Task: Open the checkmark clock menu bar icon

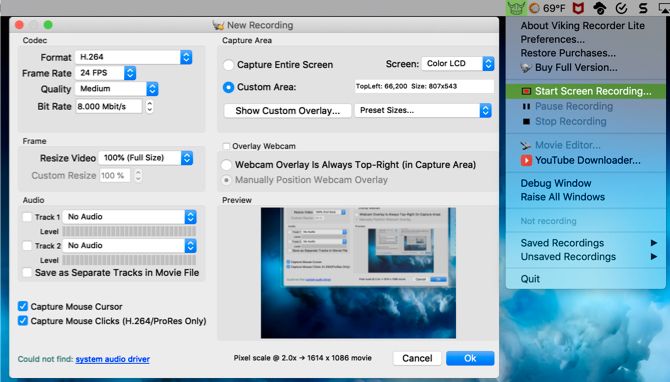Action: (621, 8)
